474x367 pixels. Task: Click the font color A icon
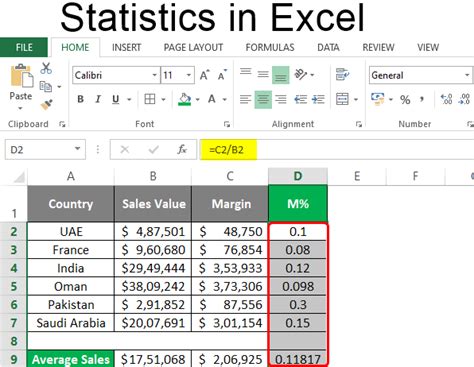pos(212,99)
